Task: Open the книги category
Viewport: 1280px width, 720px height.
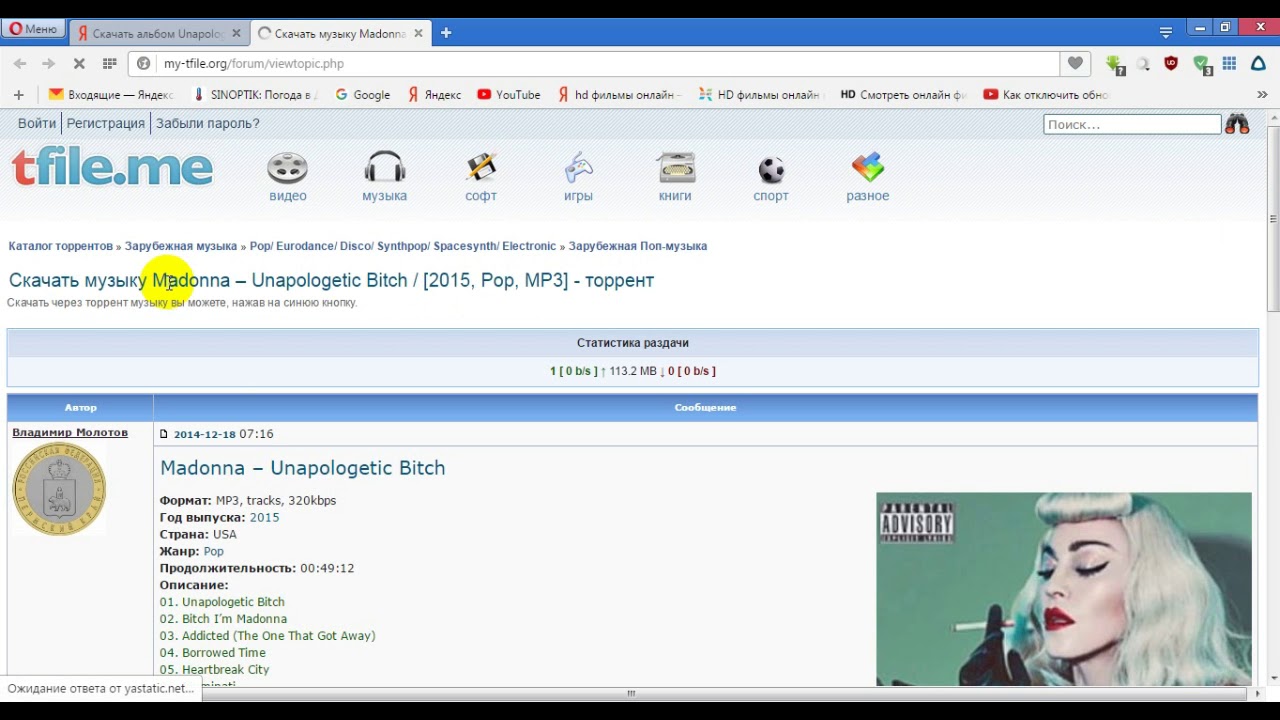Action: 675,177
